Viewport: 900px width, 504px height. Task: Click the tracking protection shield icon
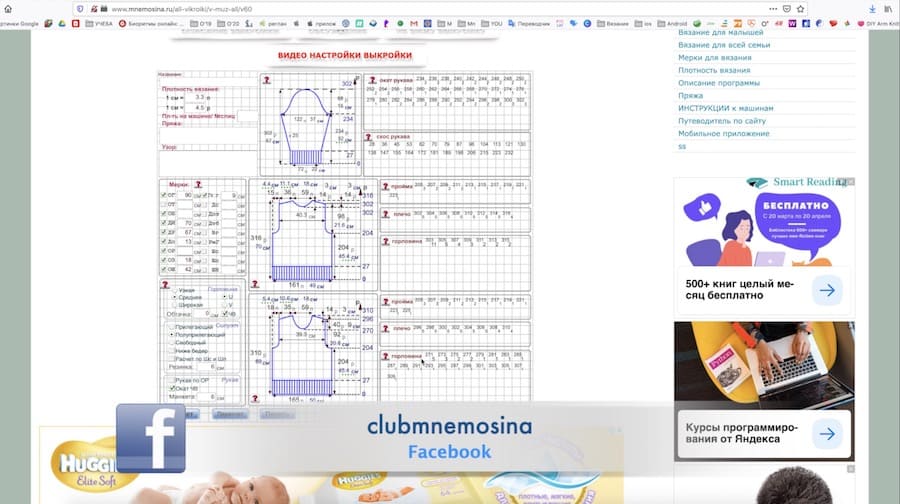coord(80,9)
